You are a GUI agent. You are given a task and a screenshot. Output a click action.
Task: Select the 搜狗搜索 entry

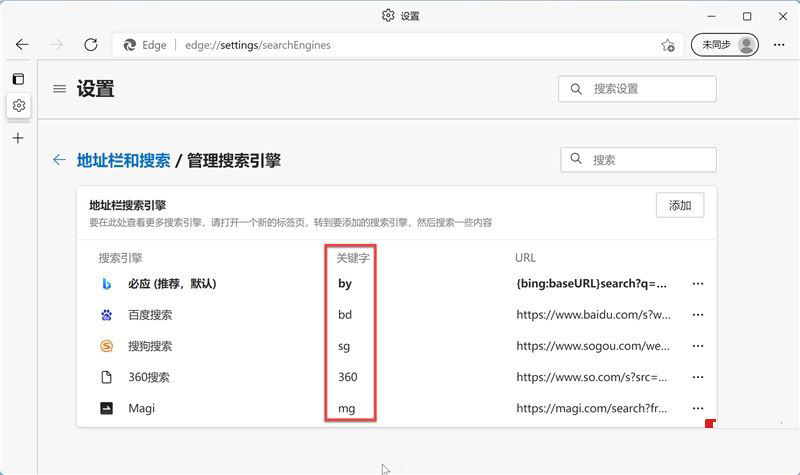point(150,346)
